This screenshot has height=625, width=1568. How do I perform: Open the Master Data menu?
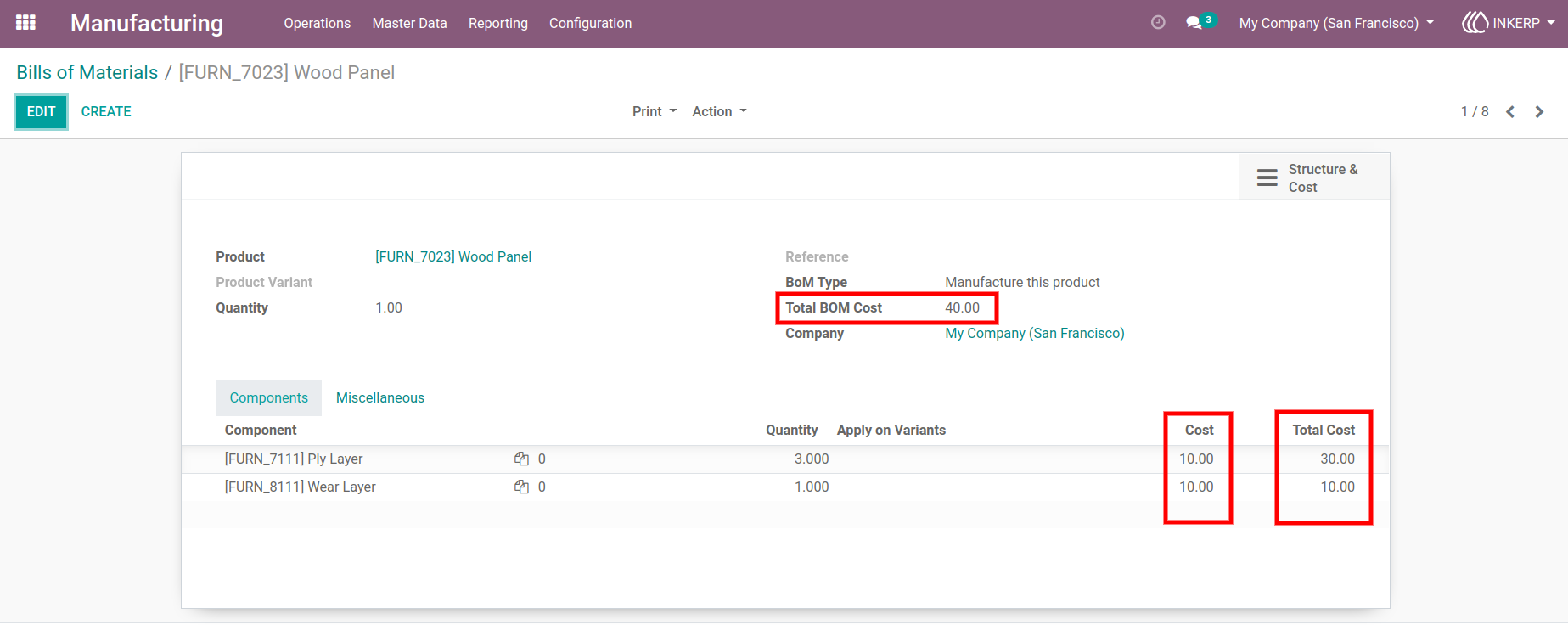click(409, 23)
